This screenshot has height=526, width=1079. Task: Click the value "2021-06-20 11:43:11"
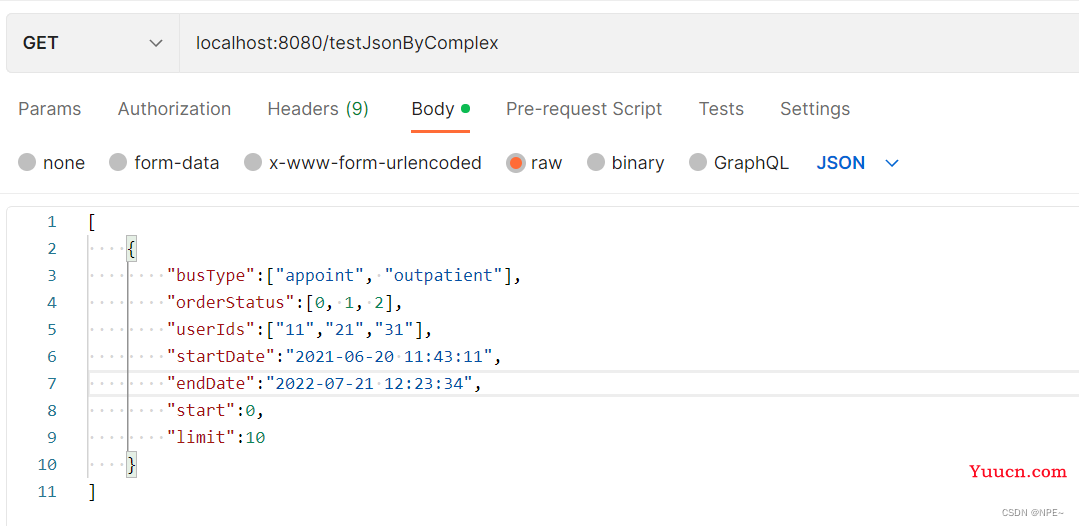point(389,357)
